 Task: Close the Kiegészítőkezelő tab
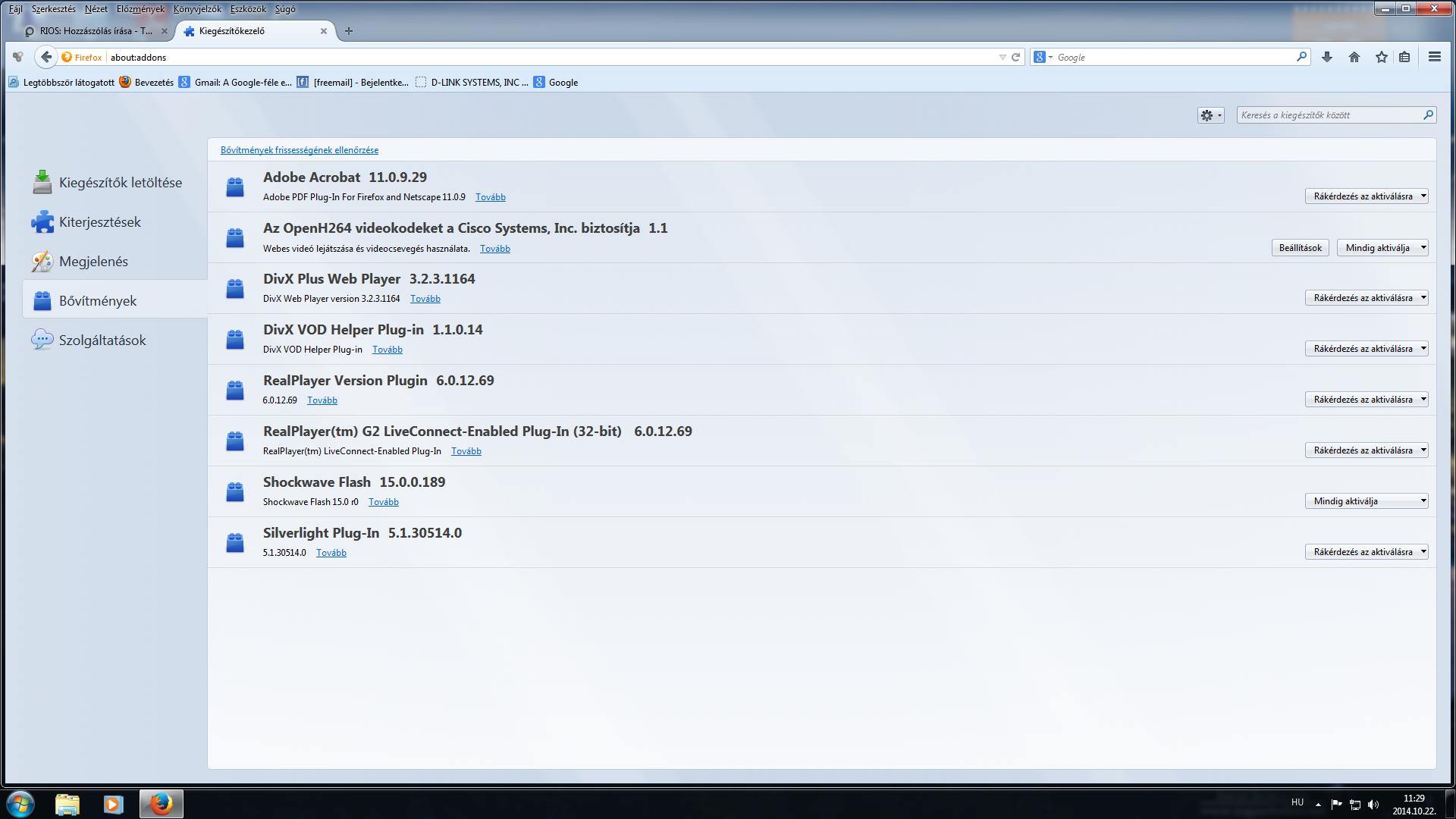coord(324,31)
